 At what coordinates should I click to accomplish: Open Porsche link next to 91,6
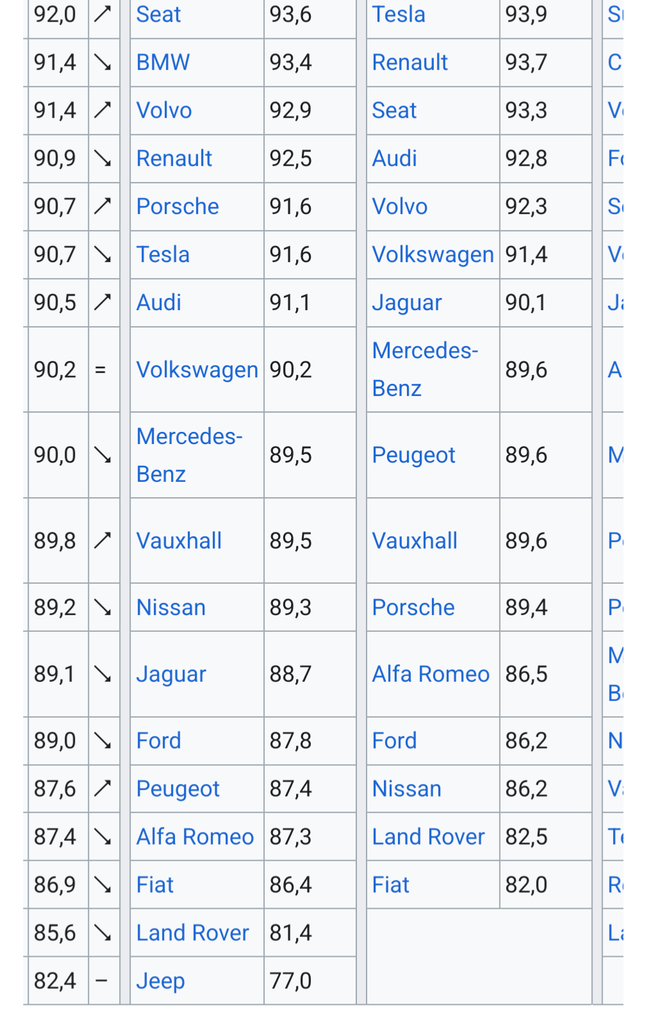177,206
